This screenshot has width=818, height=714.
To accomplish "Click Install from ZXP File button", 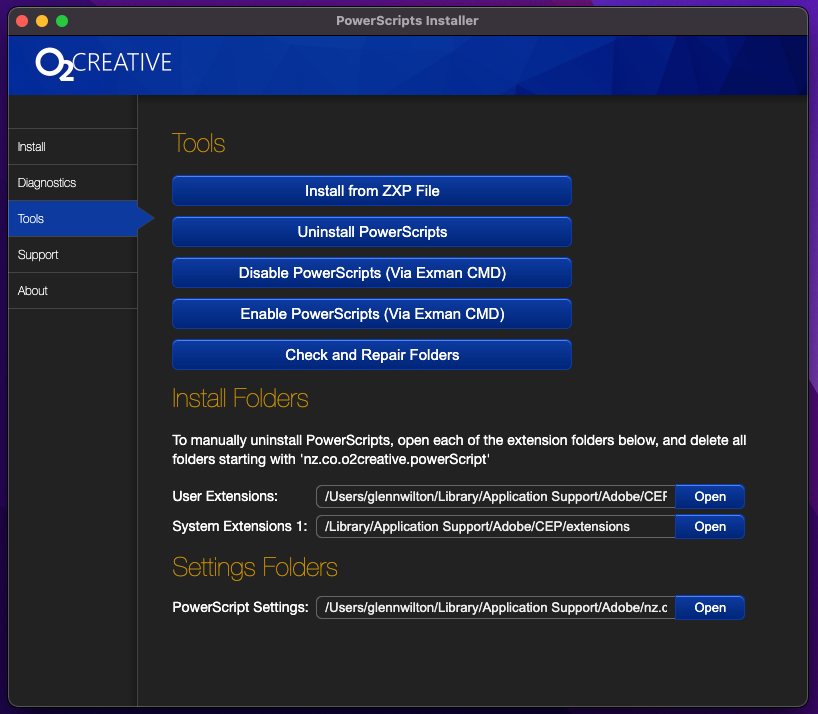I will click(372, 191).
